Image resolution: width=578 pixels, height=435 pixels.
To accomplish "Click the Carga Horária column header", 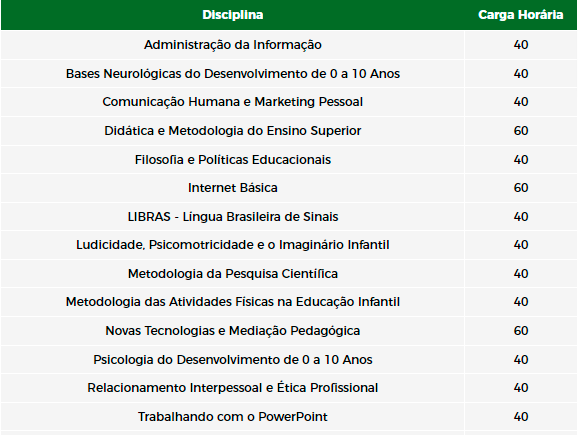I will (x=520, y=15).
